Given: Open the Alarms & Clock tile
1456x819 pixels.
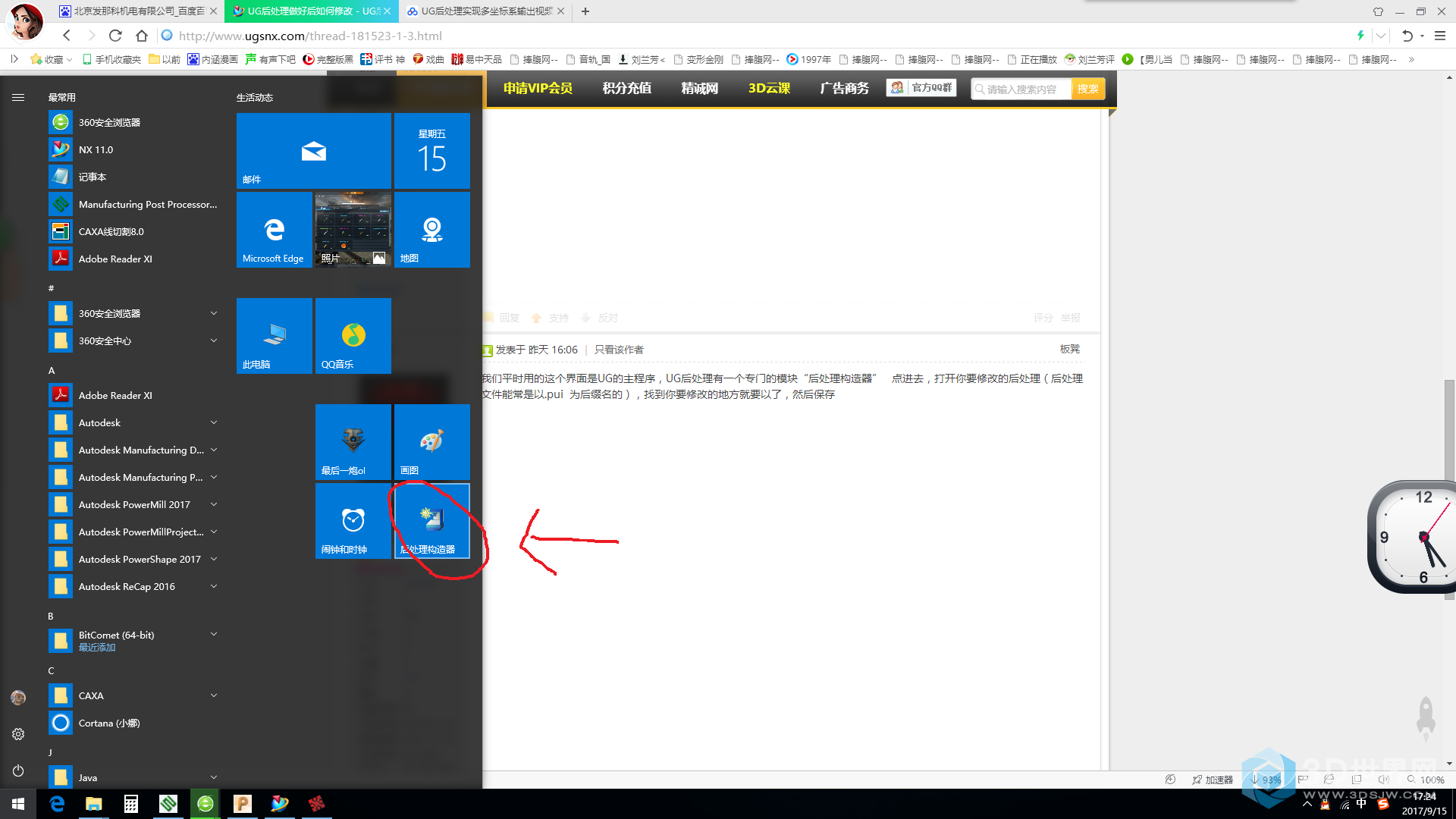Looking at the screenshot, I should tap(353, 521).
